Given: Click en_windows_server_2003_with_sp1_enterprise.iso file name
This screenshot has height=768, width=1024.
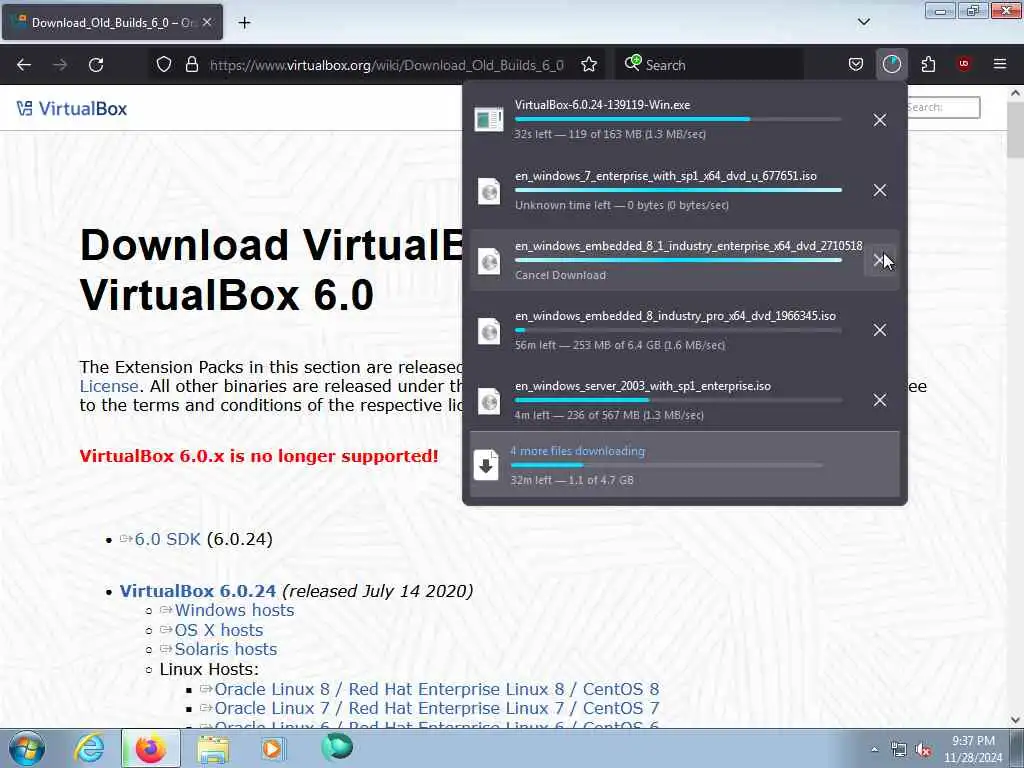Looking at the screenshot, I should coord(643,386).
